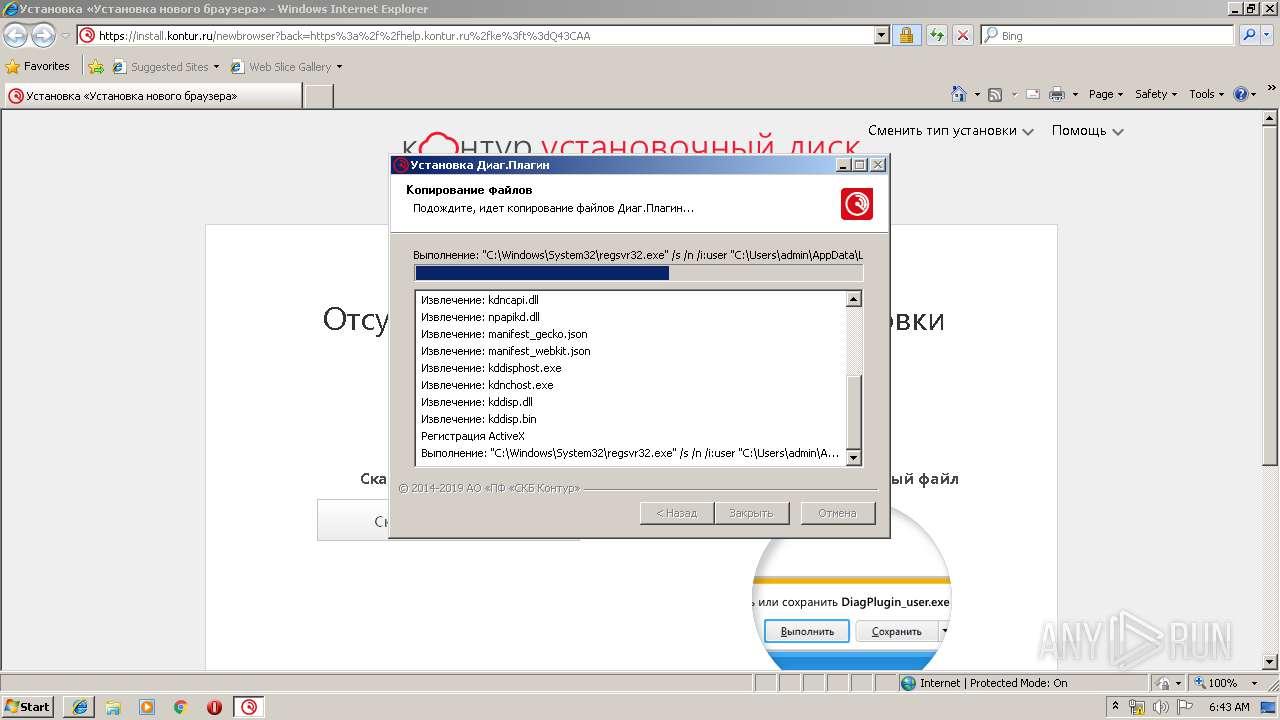Click the RSS feeds icon
This screenshot has height=720, width=1280.
(995, 94)
